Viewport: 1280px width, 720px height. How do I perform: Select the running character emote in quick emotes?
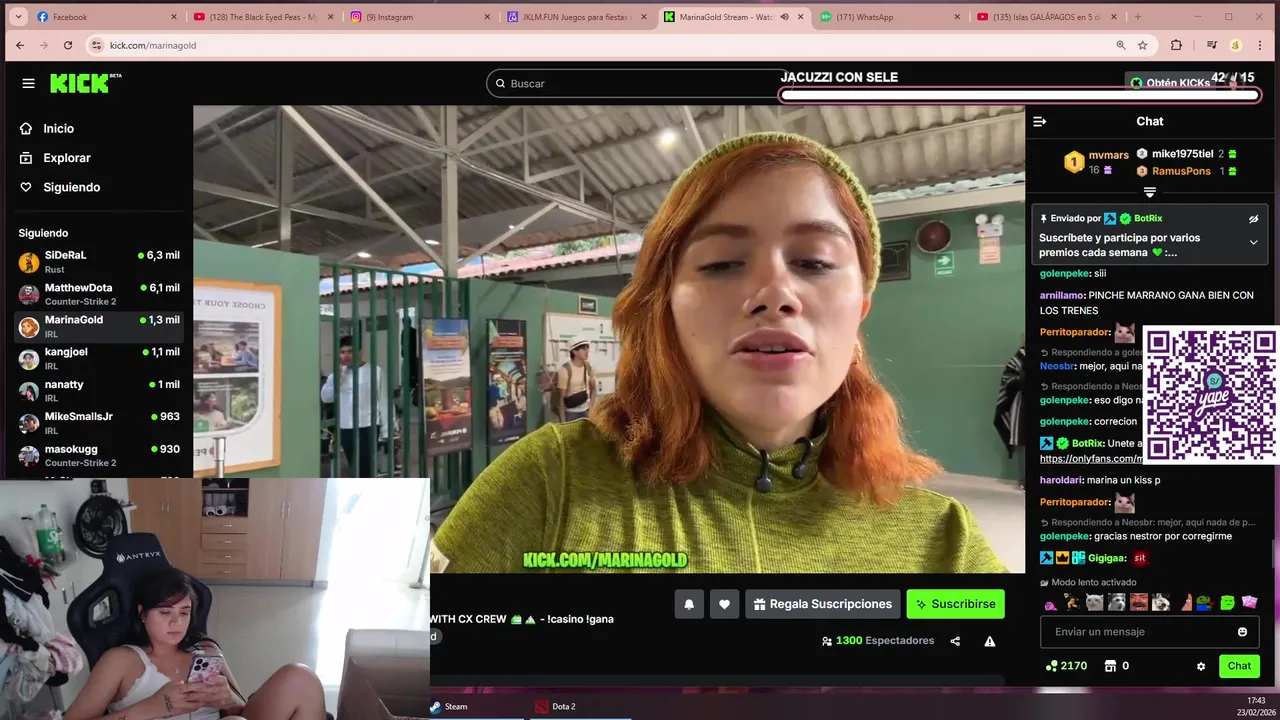click(x=1072, y=602)
